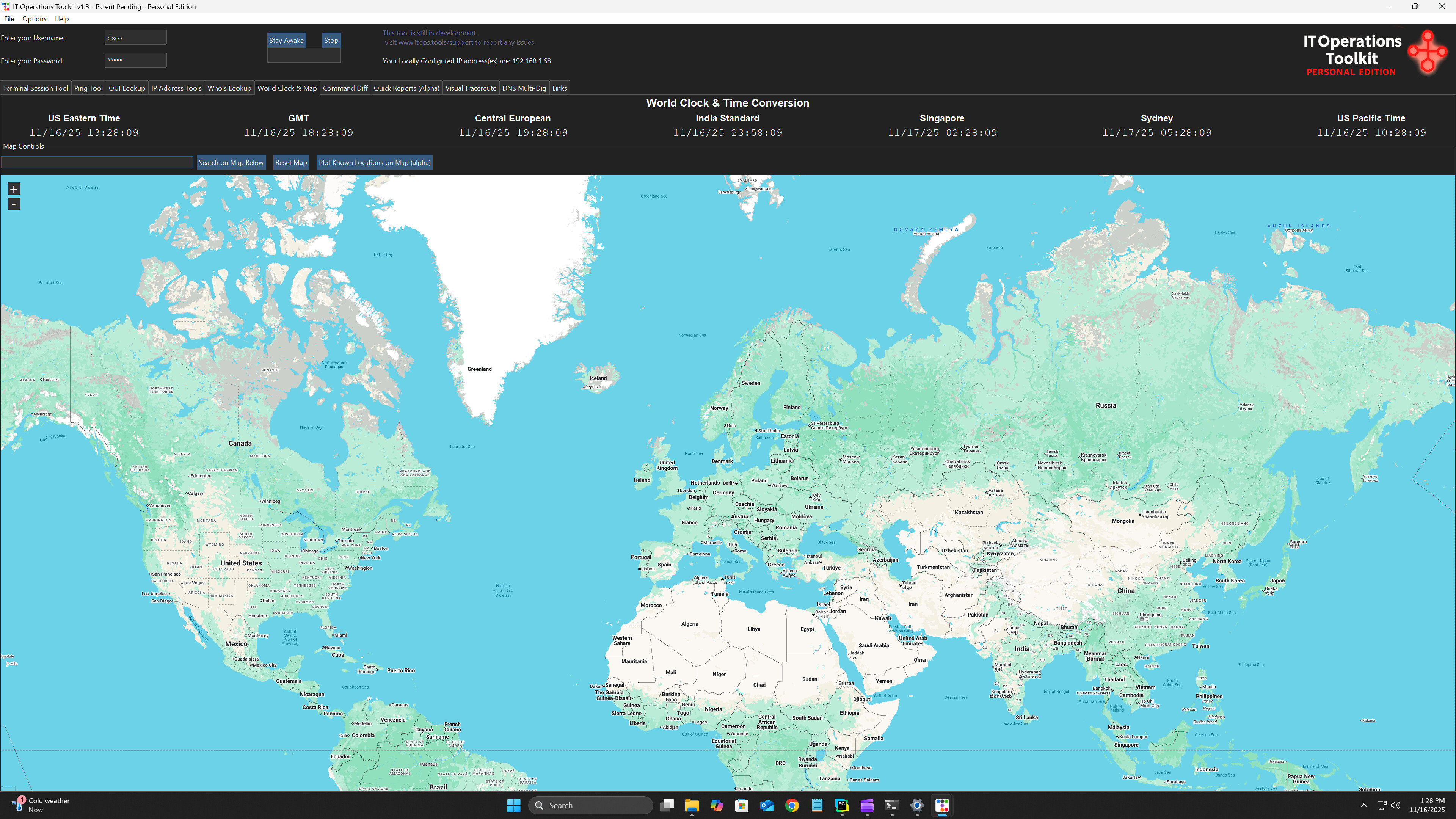Open Notepad from the taskbar
The width and height of the screenshot is (1456, 819).
(817, 805)
